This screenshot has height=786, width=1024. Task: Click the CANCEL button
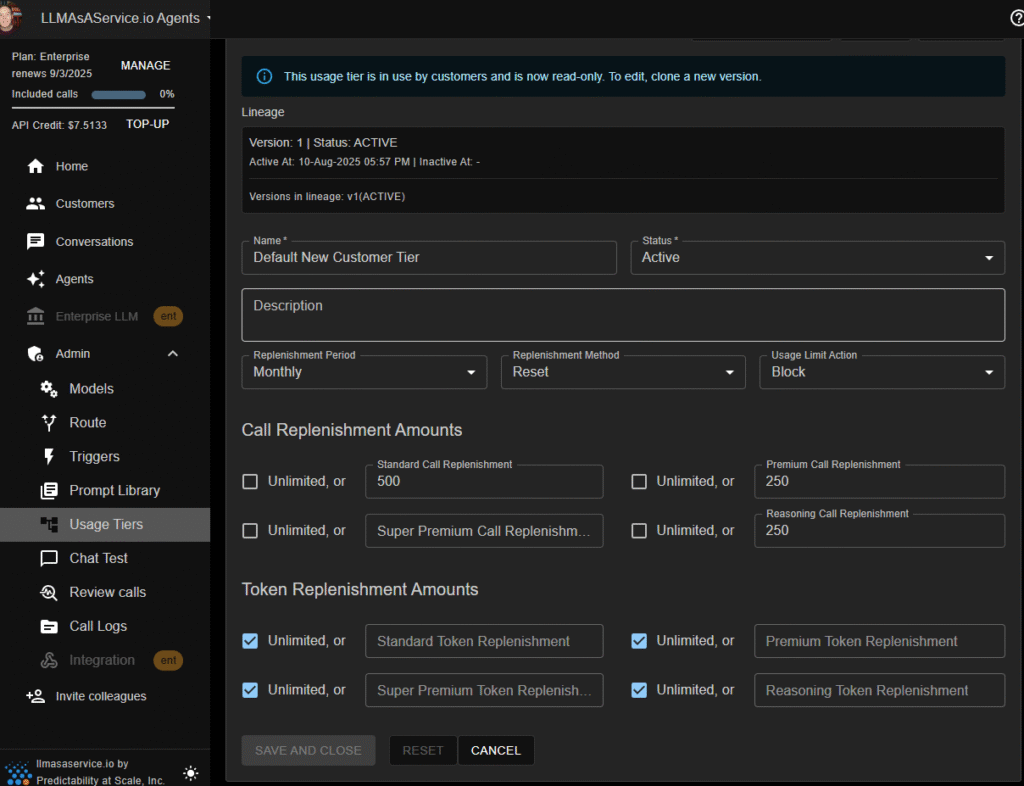click(496, 751)
